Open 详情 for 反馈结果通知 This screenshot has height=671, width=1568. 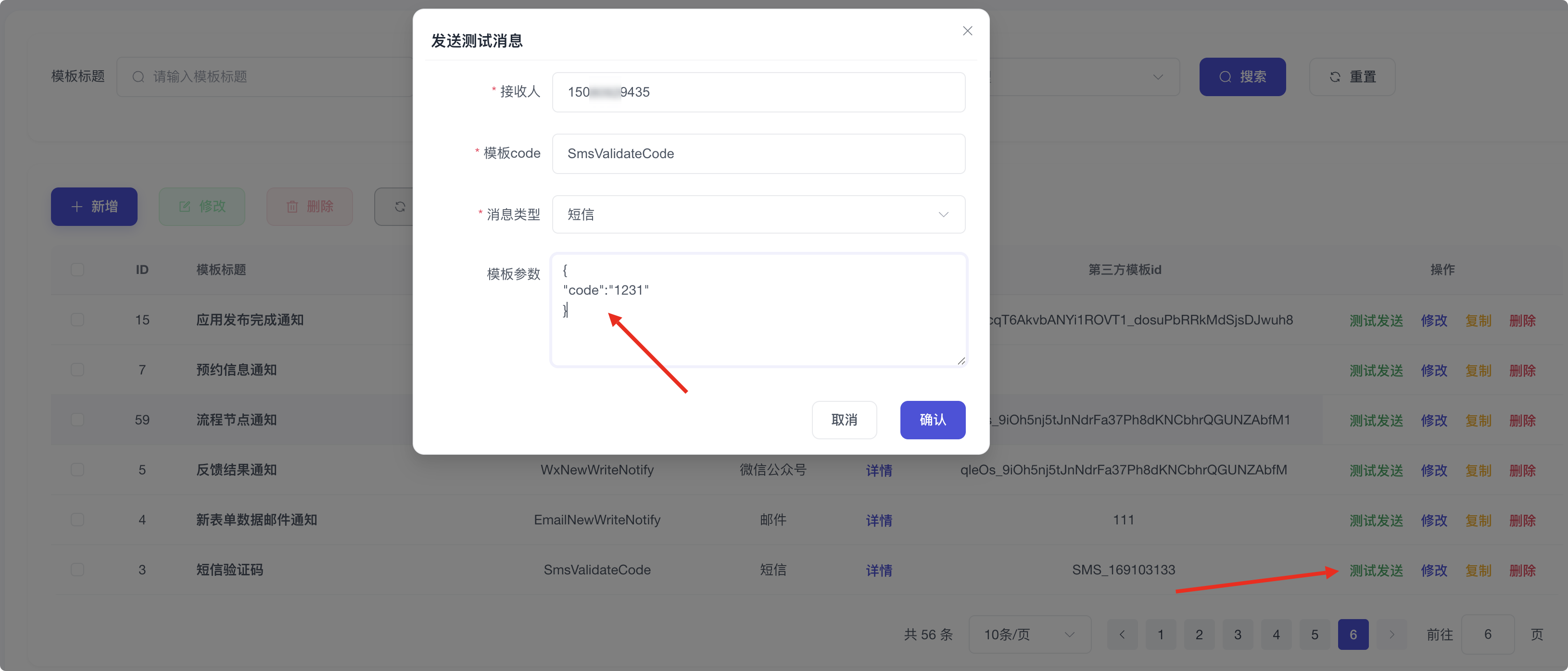point(879,470)
